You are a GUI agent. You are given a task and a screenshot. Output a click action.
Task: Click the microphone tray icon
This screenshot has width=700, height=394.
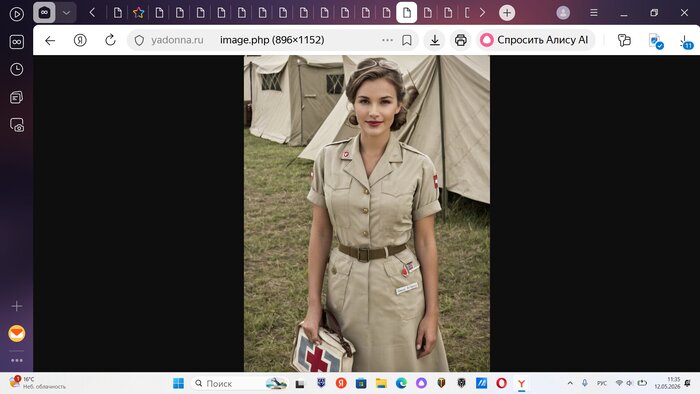point(584,383)
